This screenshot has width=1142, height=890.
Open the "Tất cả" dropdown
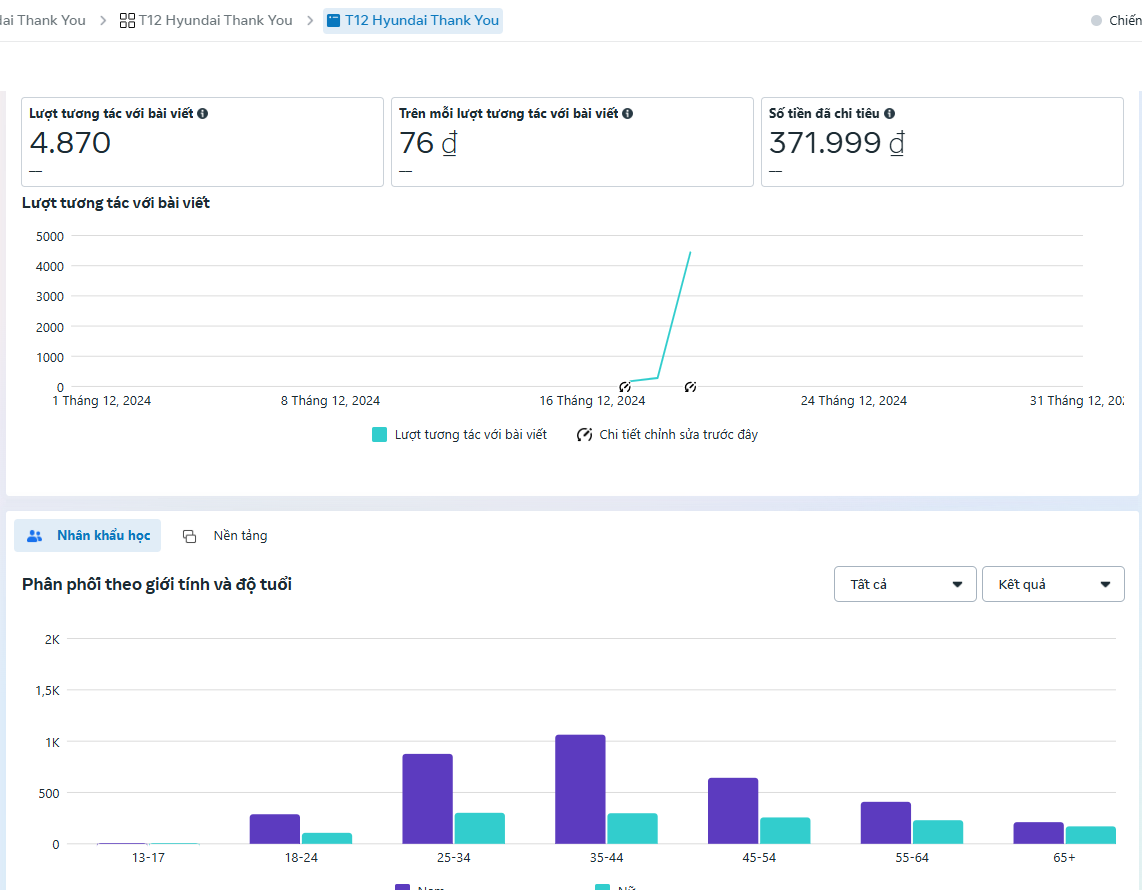tap(905, 584)
